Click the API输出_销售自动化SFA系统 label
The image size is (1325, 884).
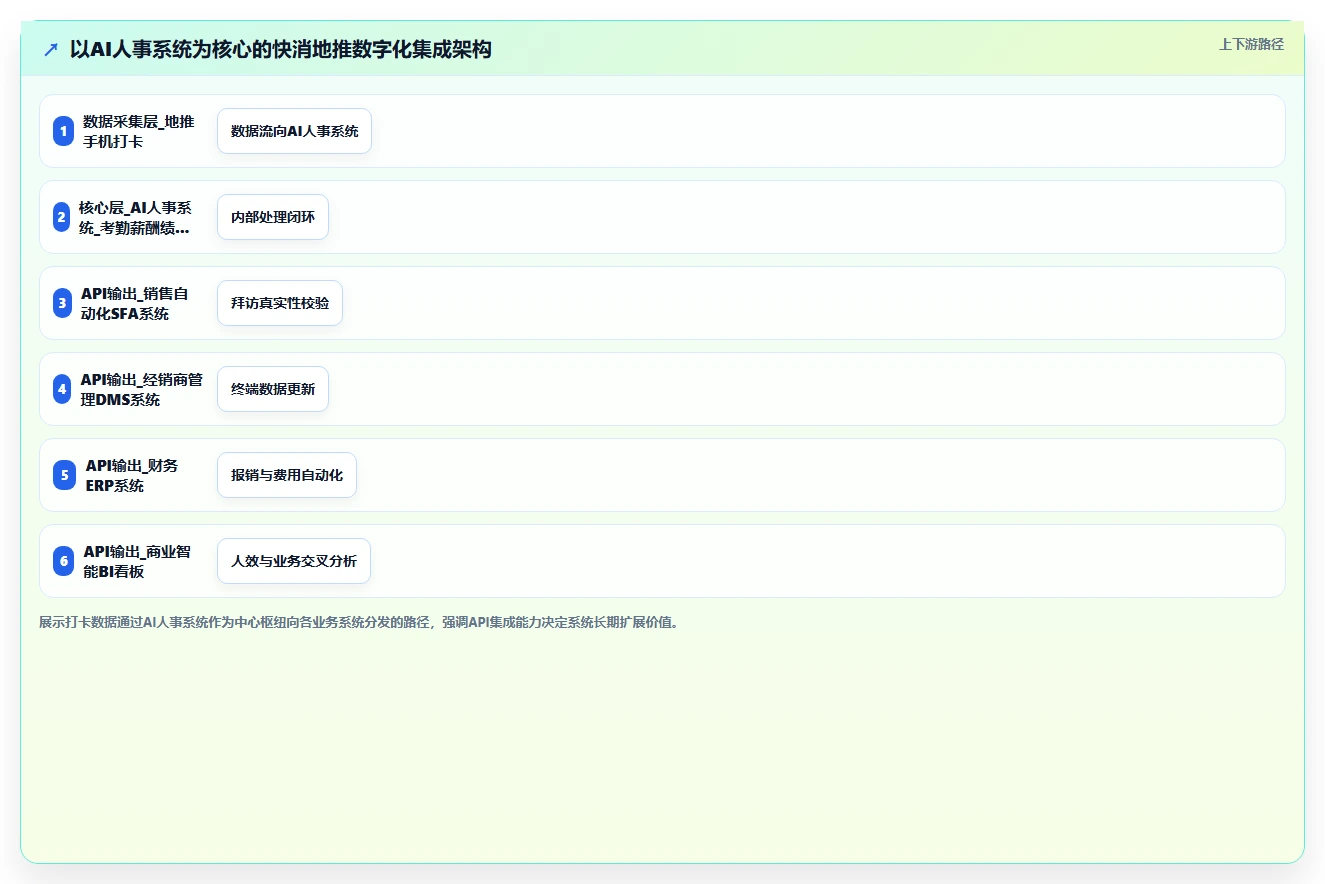point(135,303)
